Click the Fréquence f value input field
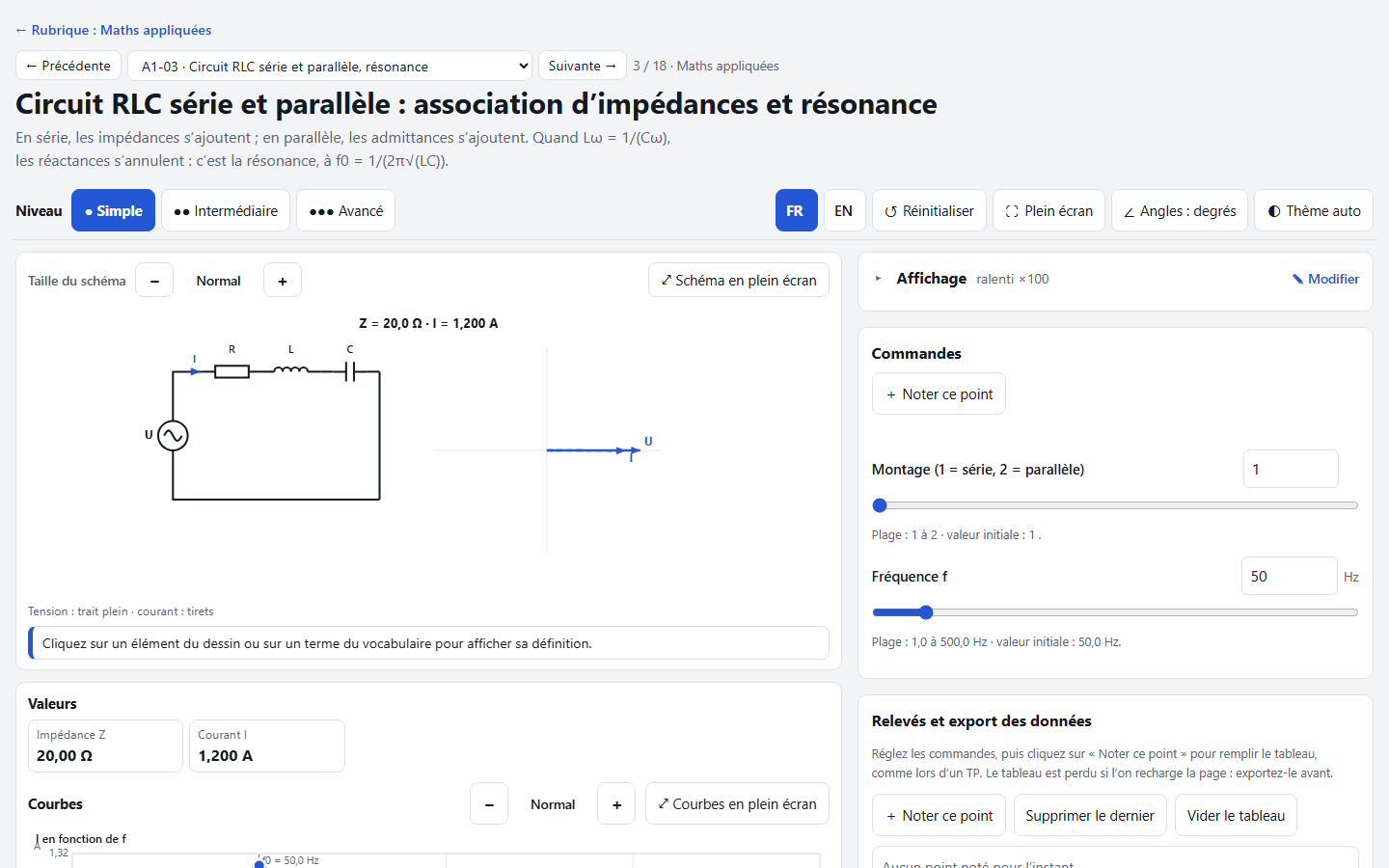The height and width of the screenshot is (868, 1389). click(1289, 576)
